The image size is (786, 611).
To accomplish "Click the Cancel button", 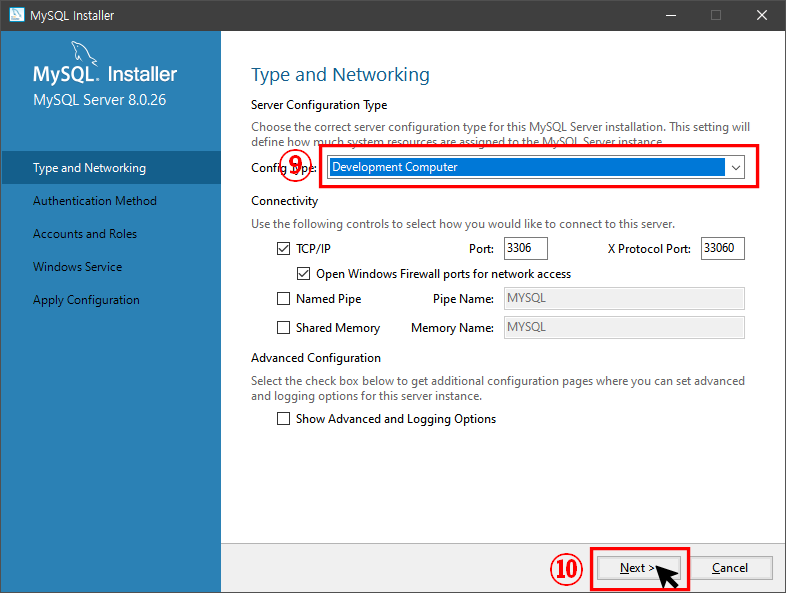I will 730,568.
